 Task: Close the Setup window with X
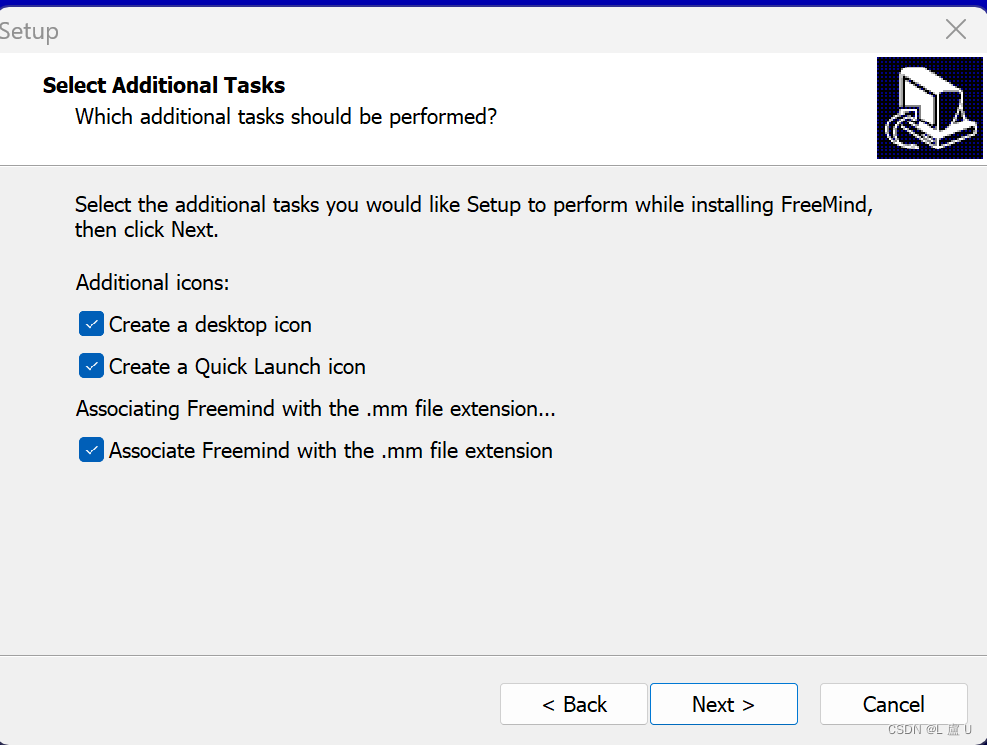tap(956, 30)
